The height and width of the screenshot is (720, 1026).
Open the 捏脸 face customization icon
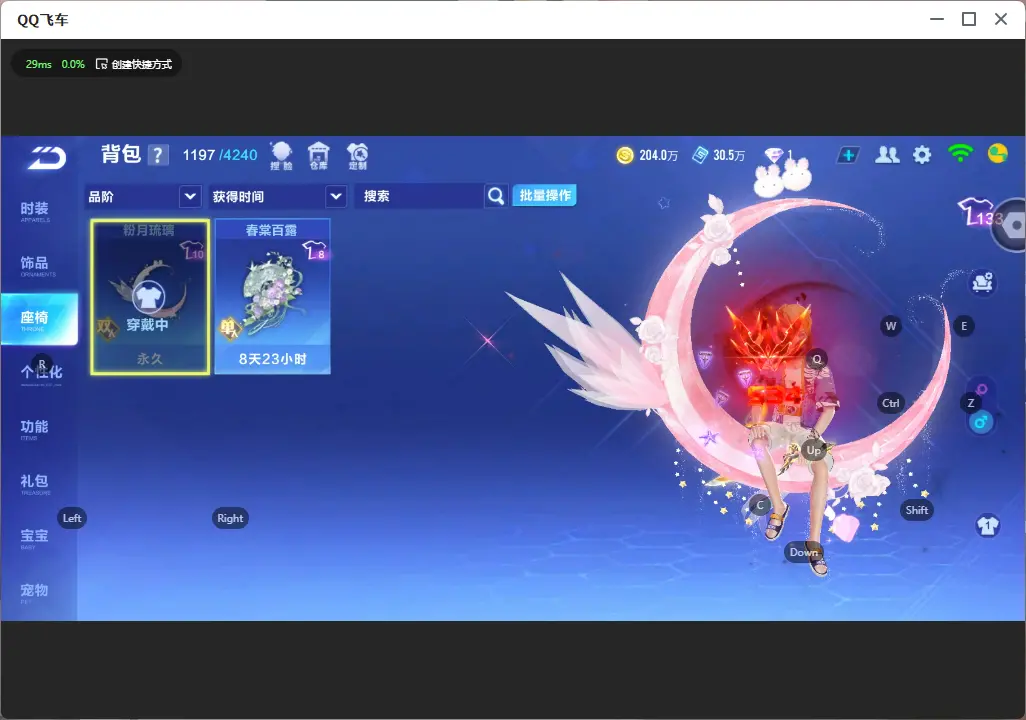pos(281,156)
